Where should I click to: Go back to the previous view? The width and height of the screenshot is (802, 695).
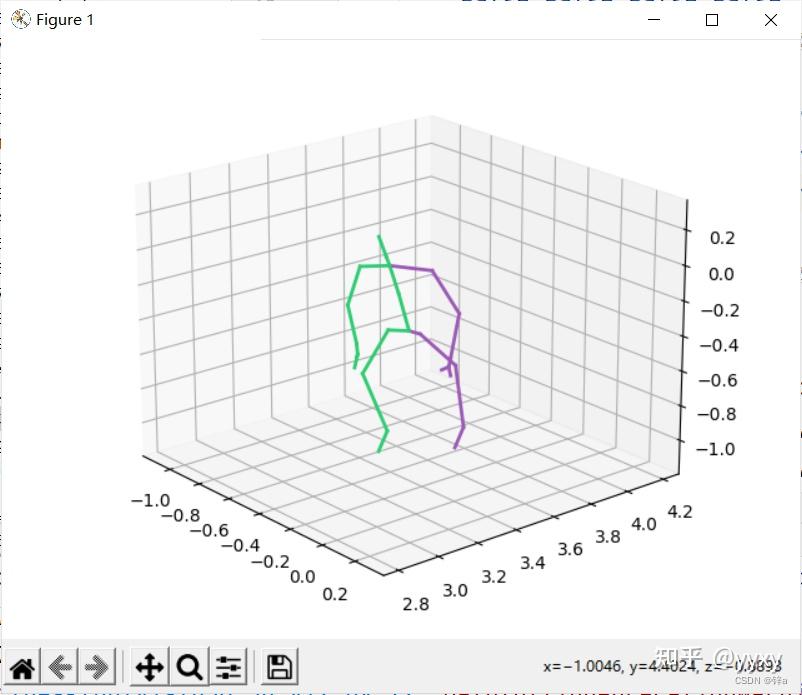[60, 665]
